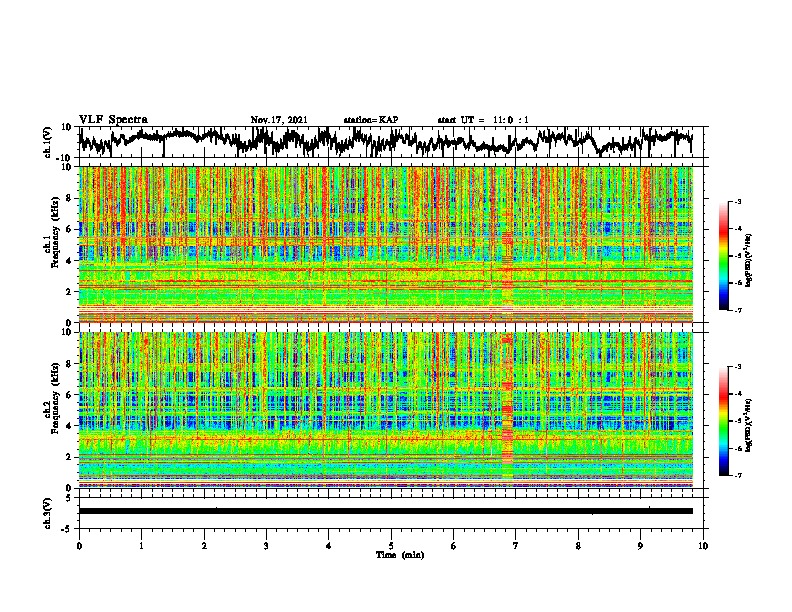Click the "-7" label on the ch.2 color bar
The width and height of the screenshot is (792, 612).
[x=738, y=475]
